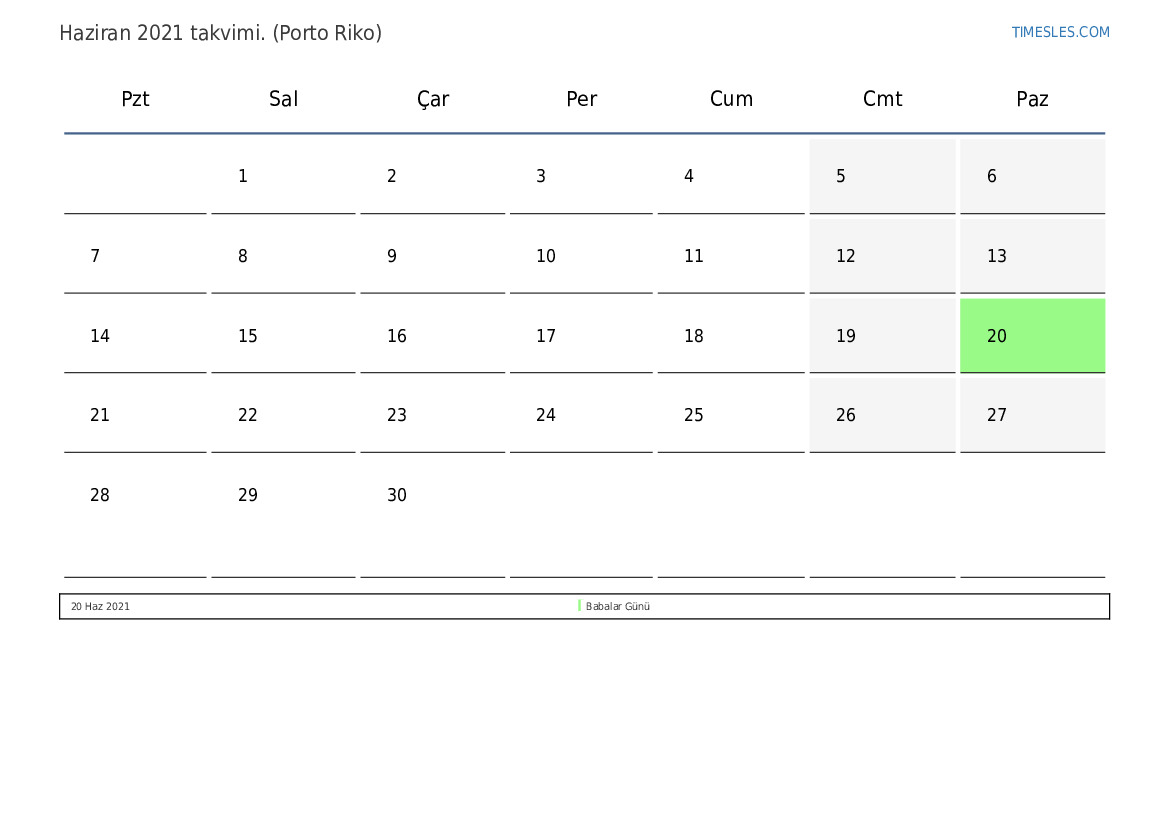Viewport: 1169px width, 827px height.
Task: Choose day 13 on Sunday
Action: coord(1033,256)
